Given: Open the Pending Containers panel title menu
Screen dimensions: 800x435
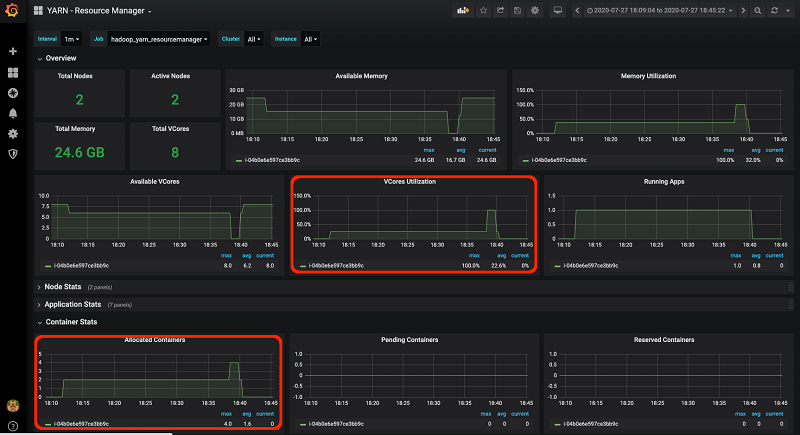Looking at the screenshot, I should tap(409, 340).
